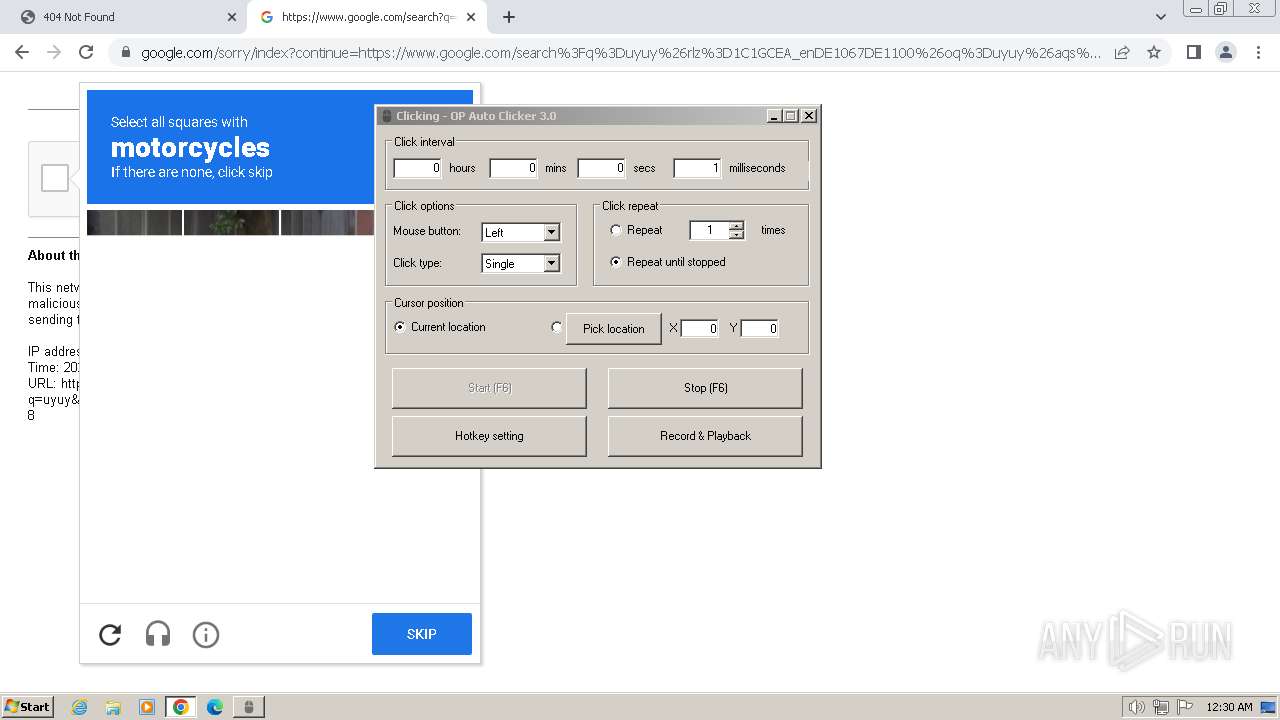Get an audio captcha challenge
This screenshot has height=720, width=1280.
[x=158, y=634]
